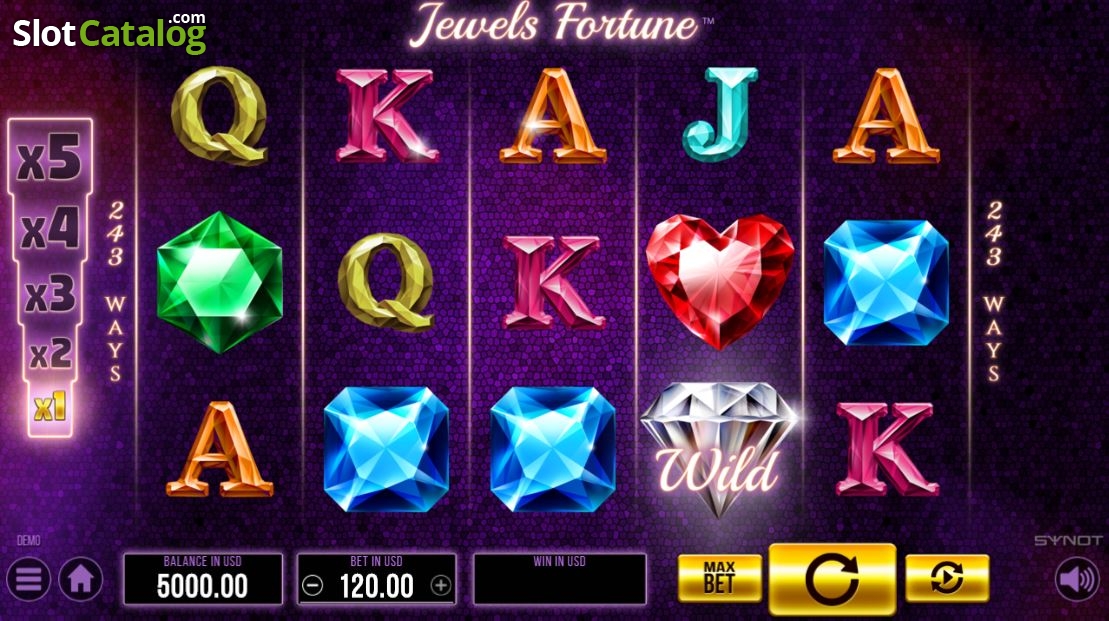Decrease the bet with the minus icon
This screenshot has width=1109, height=621.
(313, 586)
